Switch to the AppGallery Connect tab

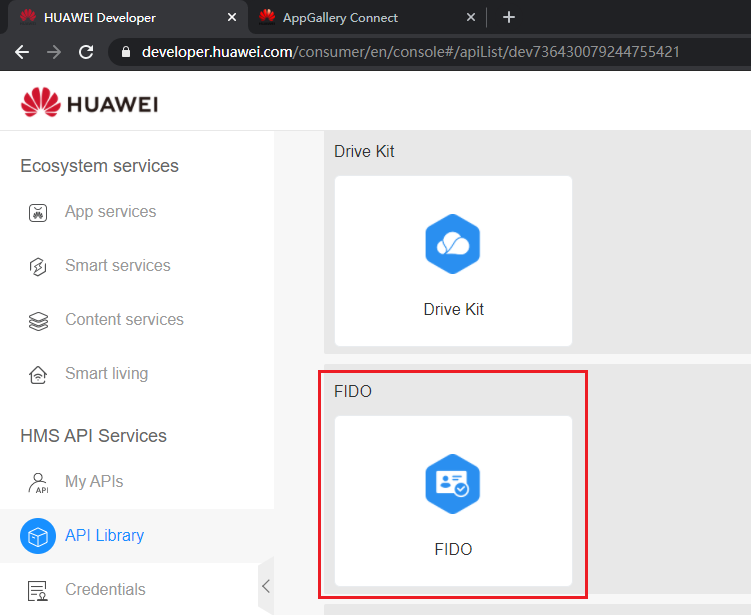(x=340, y=17)
